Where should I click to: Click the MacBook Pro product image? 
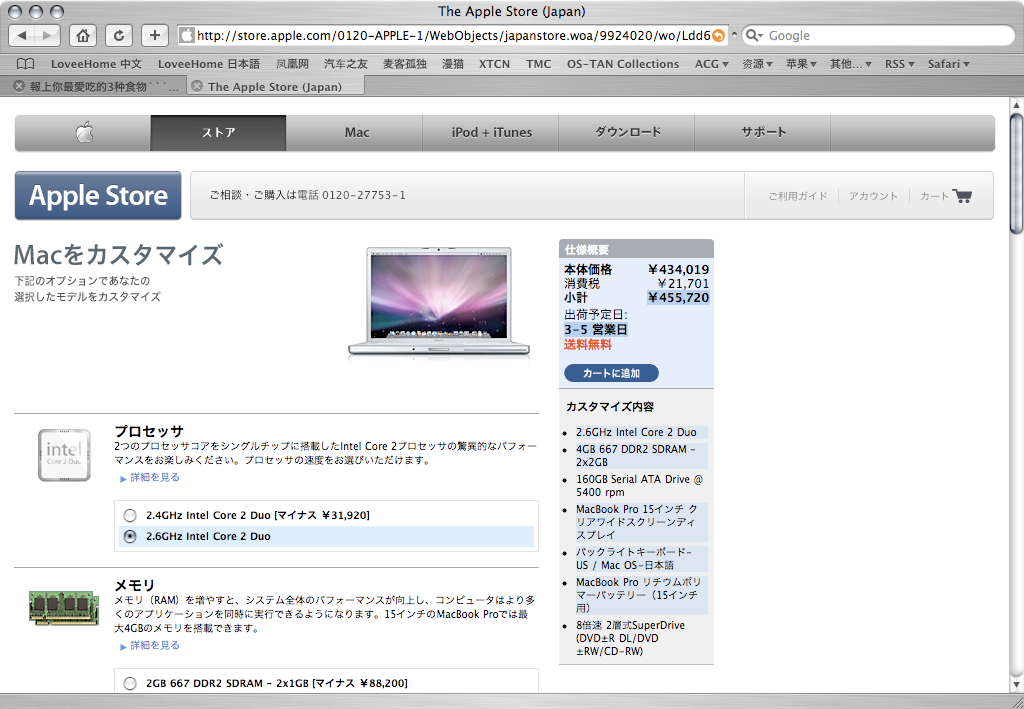(439, 302)
